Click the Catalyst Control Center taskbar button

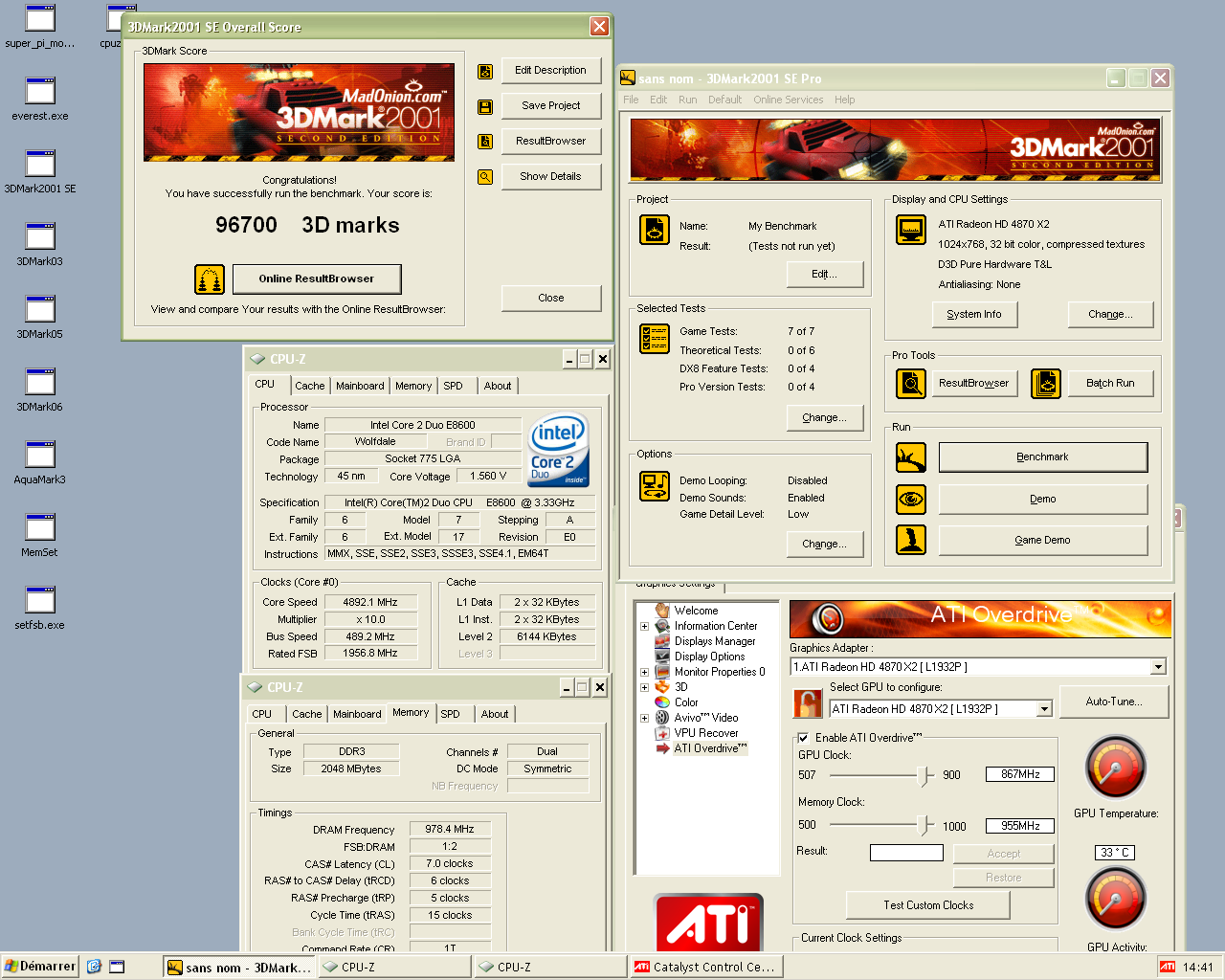point(706,967)
